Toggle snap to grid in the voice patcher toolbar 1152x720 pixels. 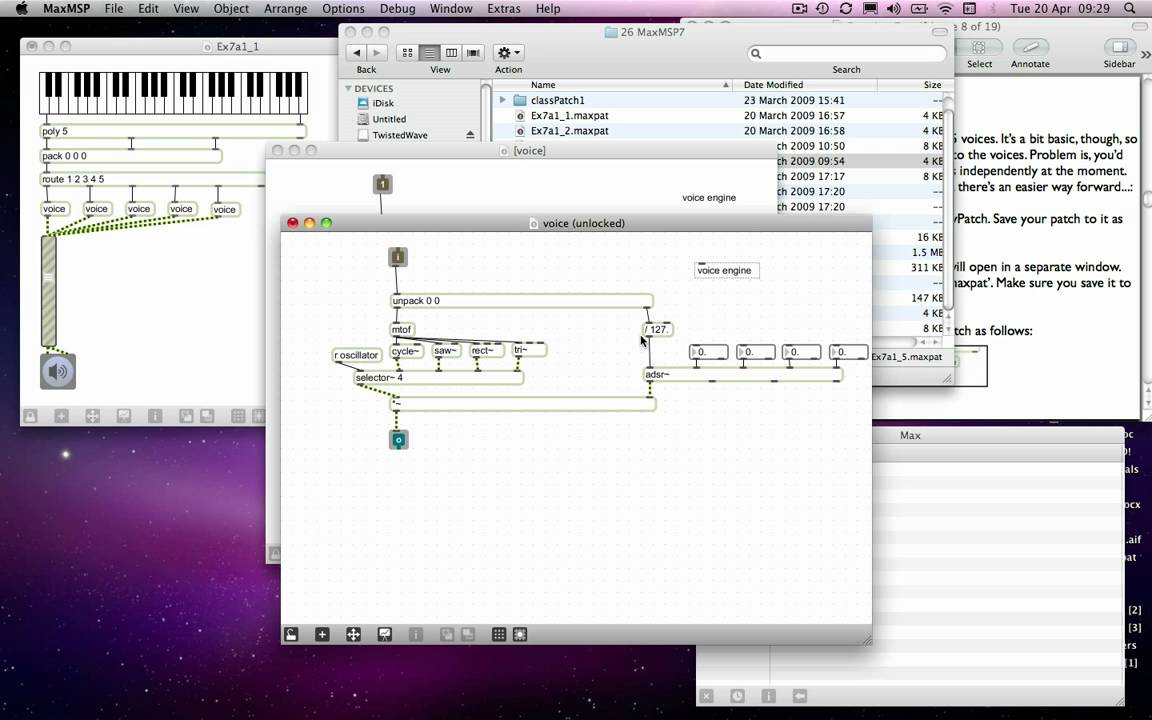[x=519, y=634]
